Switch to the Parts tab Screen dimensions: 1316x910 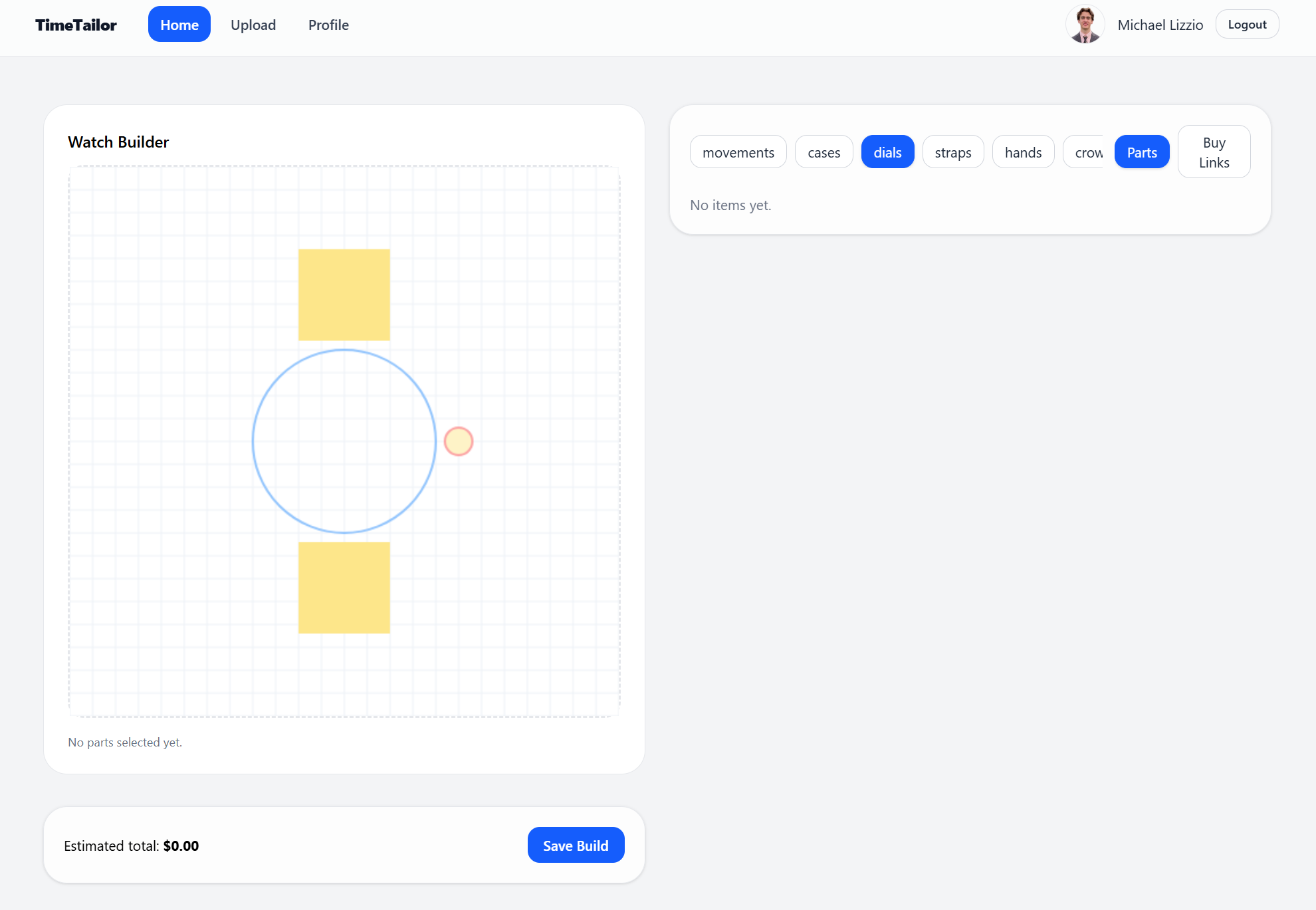[x=1141, y=152]
